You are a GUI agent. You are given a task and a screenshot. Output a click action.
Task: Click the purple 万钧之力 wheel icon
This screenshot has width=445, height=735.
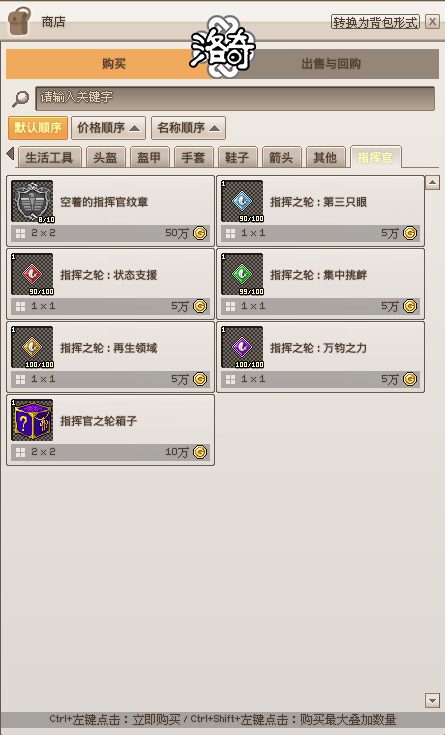point(242,347)
